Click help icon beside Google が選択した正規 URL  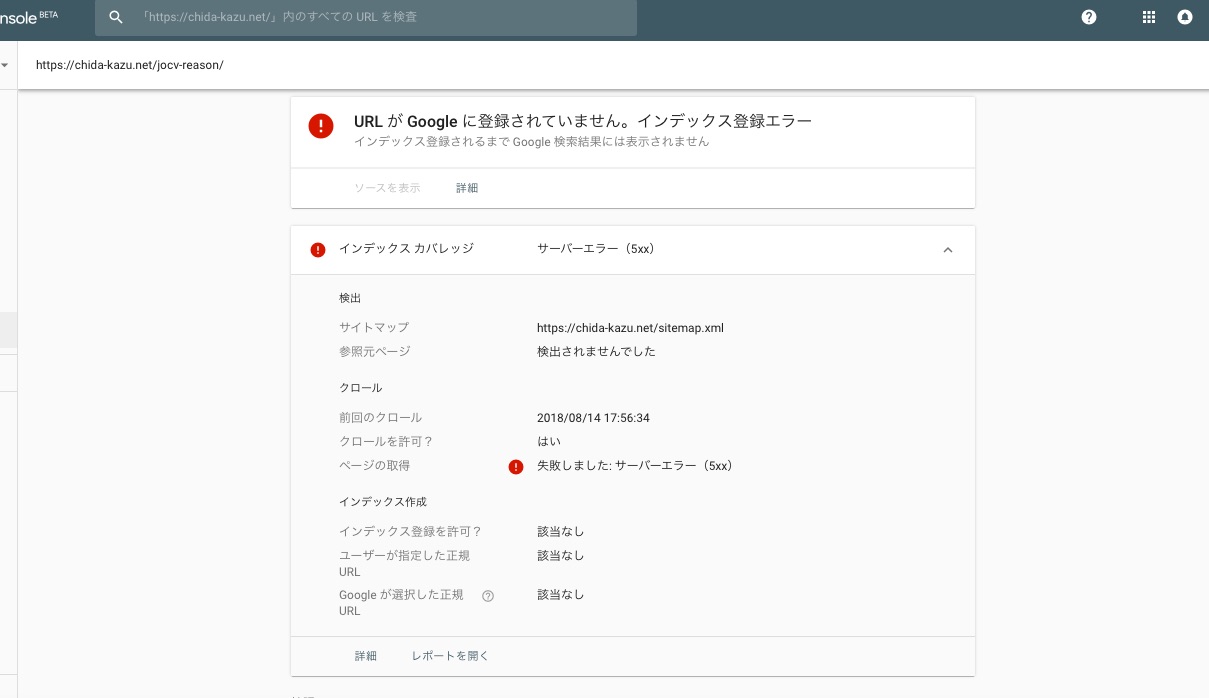coord(488,596)
